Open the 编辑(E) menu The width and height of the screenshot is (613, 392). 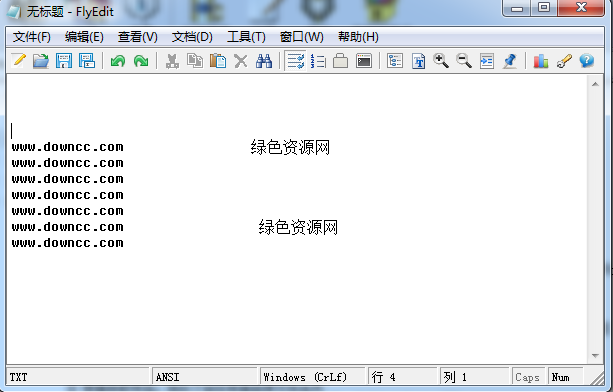(x=84, y=37)
